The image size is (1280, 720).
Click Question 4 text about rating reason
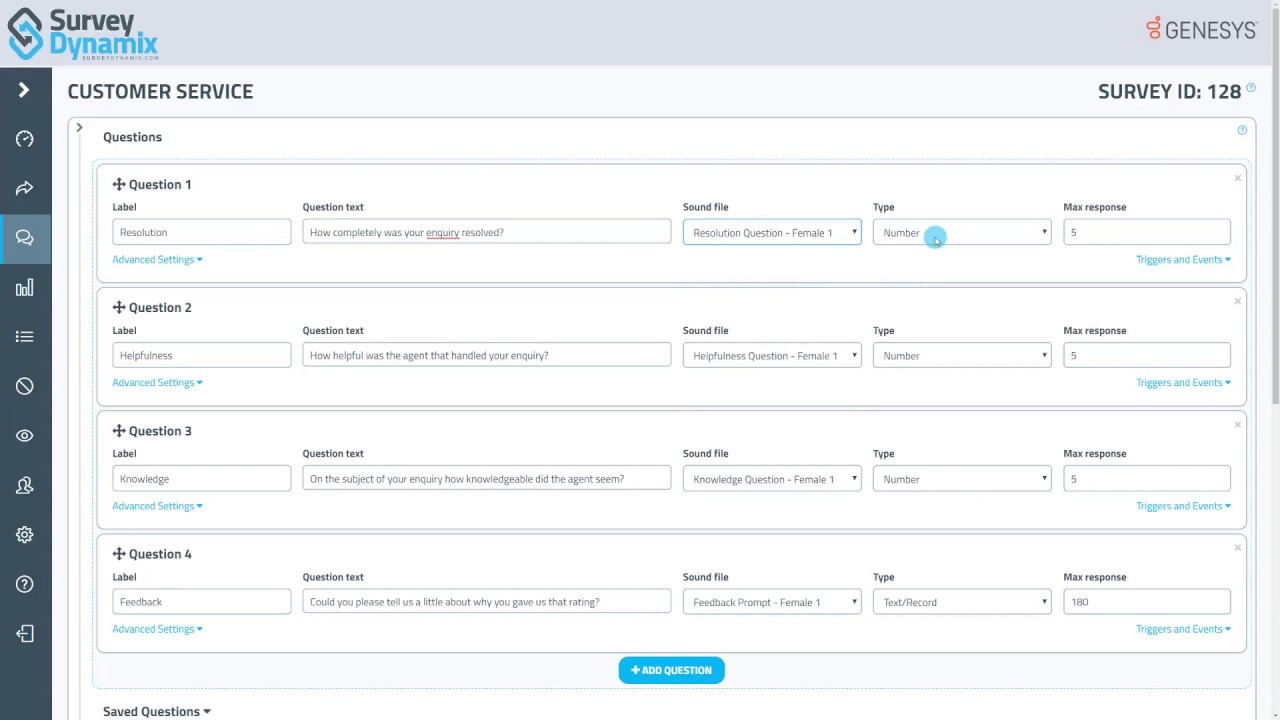(487, 602)
